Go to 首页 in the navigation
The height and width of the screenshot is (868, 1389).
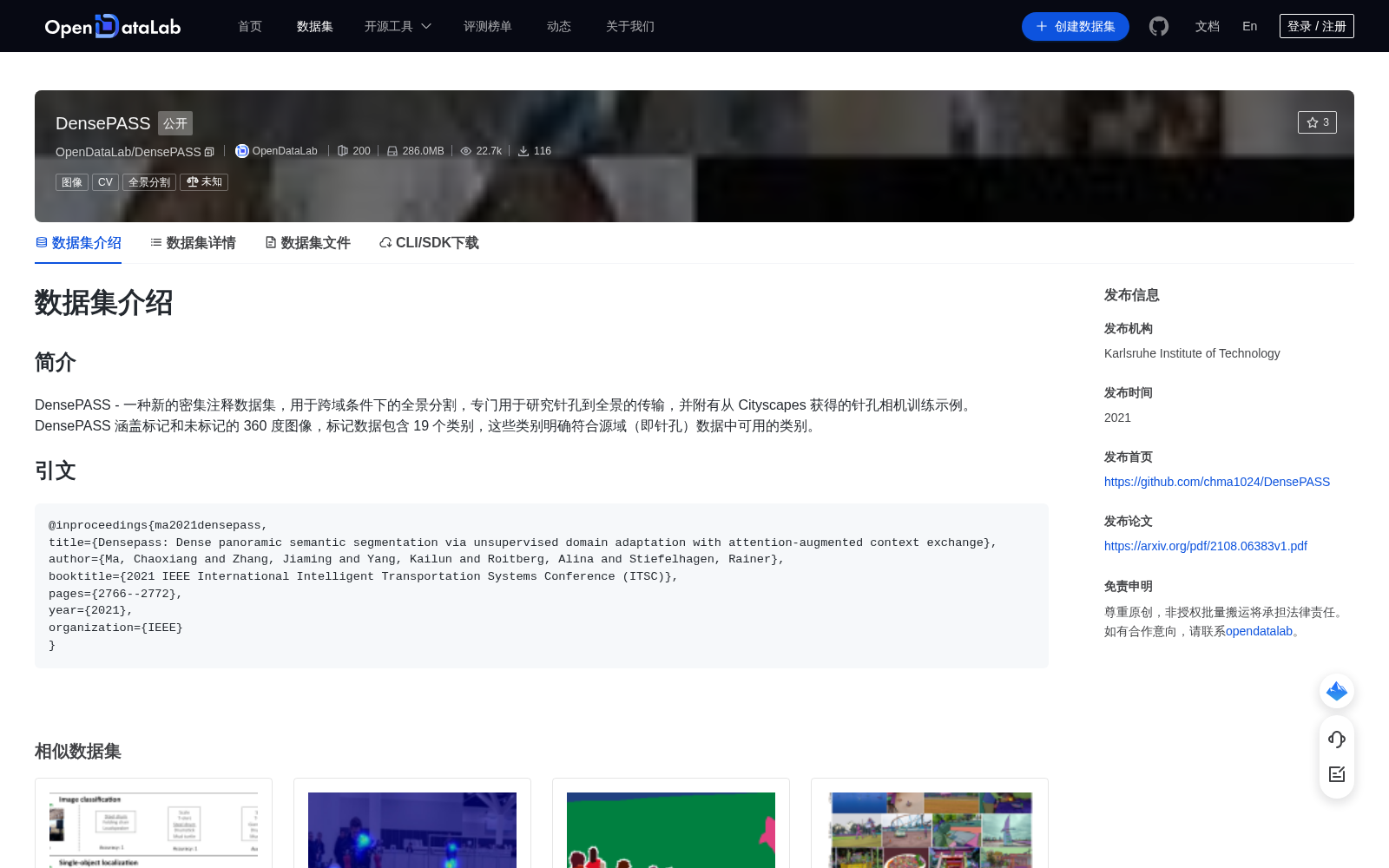(250, 26)
